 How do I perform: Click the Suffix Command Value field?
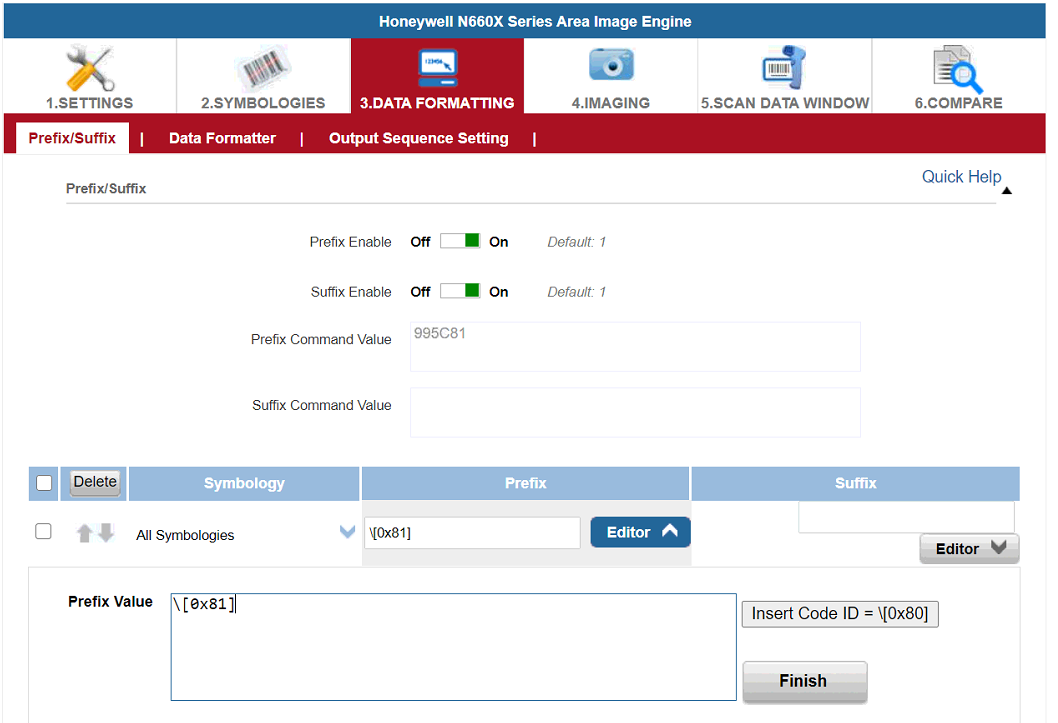[x=635, y=412]
